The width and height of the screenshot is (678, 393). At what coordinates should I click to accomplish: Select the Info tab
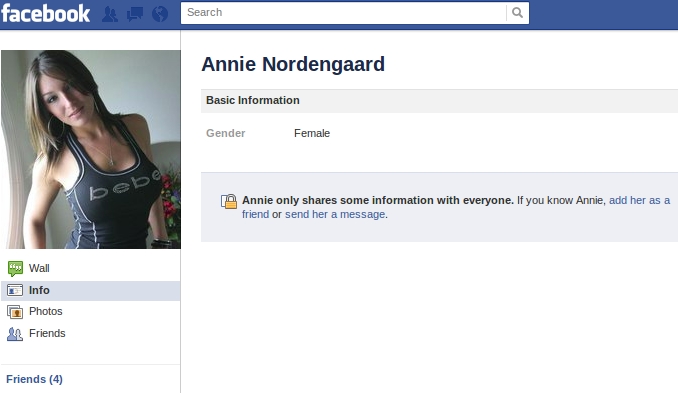pos(90,291)
